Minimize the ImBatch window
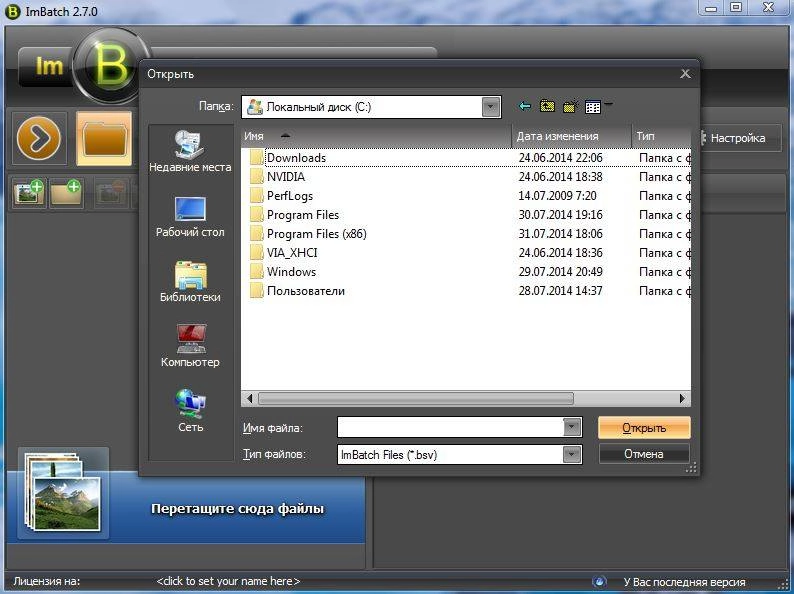The image size is (794, 594). click(x=711, y=8)
